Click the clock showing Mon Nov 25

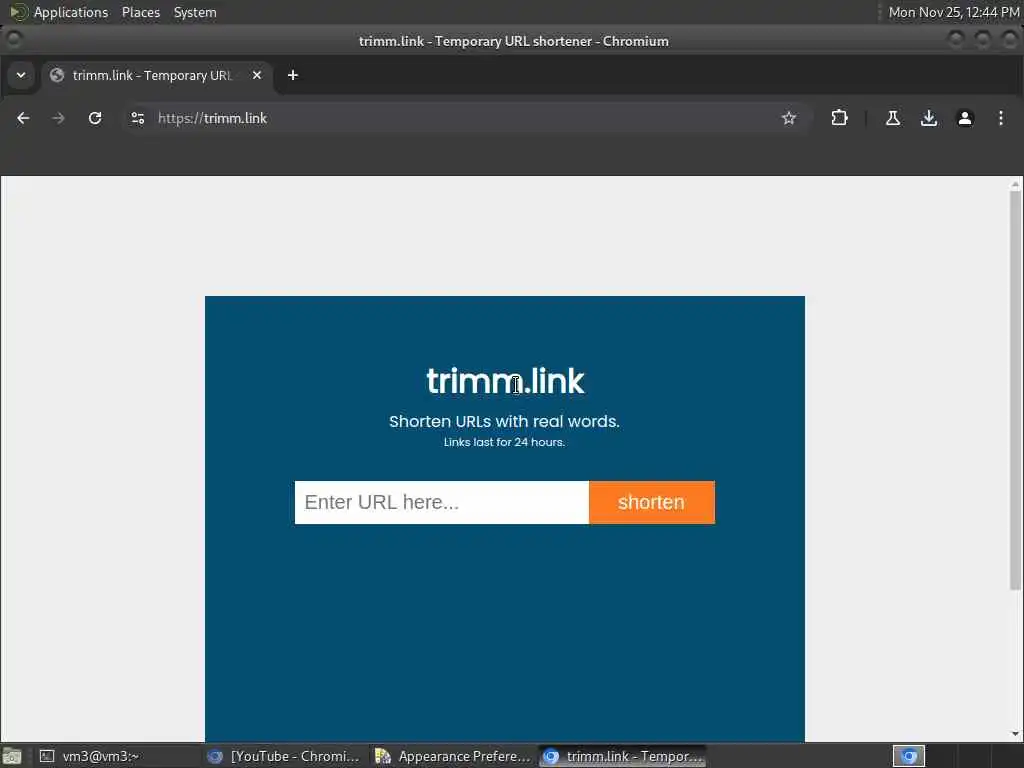[953, 12]
